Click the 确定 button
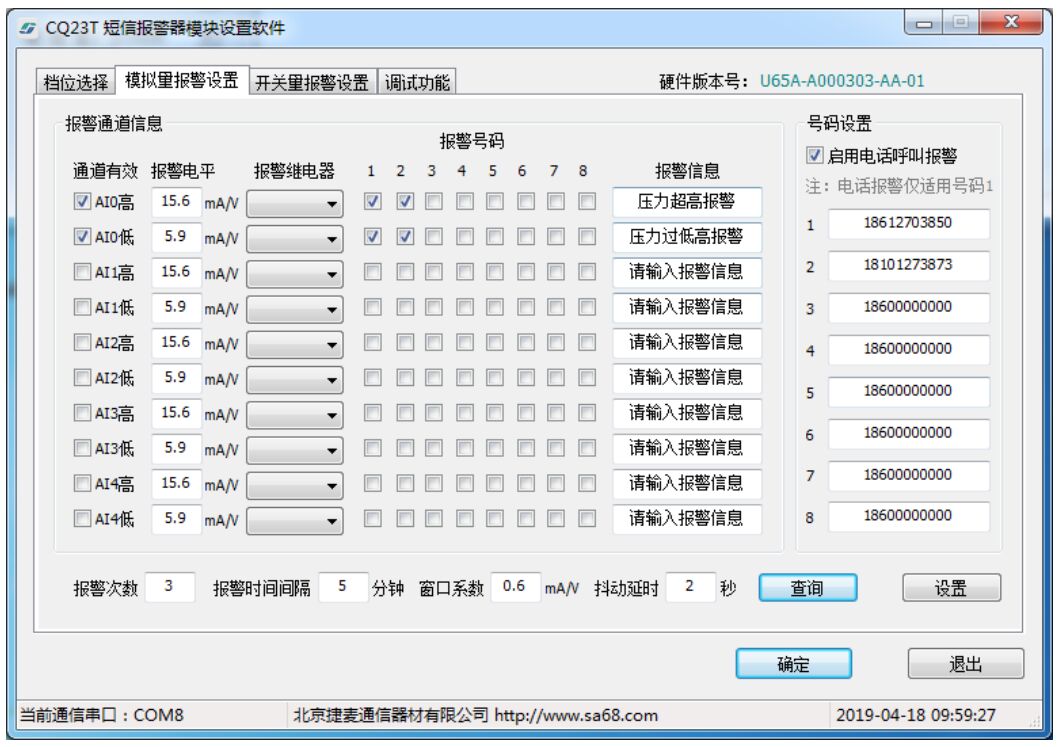1063x747 pixels. tap(793, 664)
